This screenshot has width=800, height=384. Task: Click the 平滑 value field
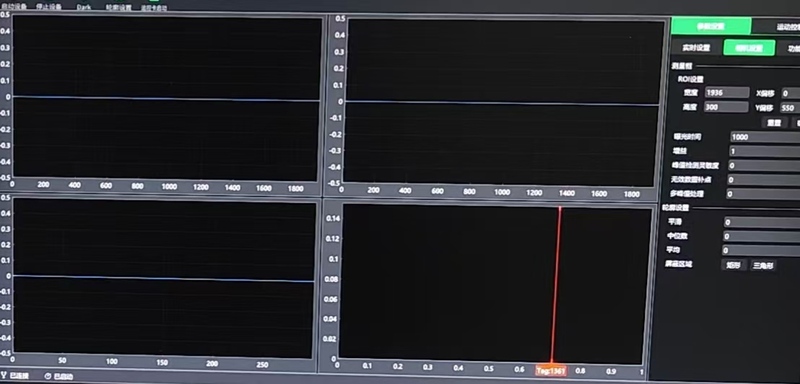[762, 222]
